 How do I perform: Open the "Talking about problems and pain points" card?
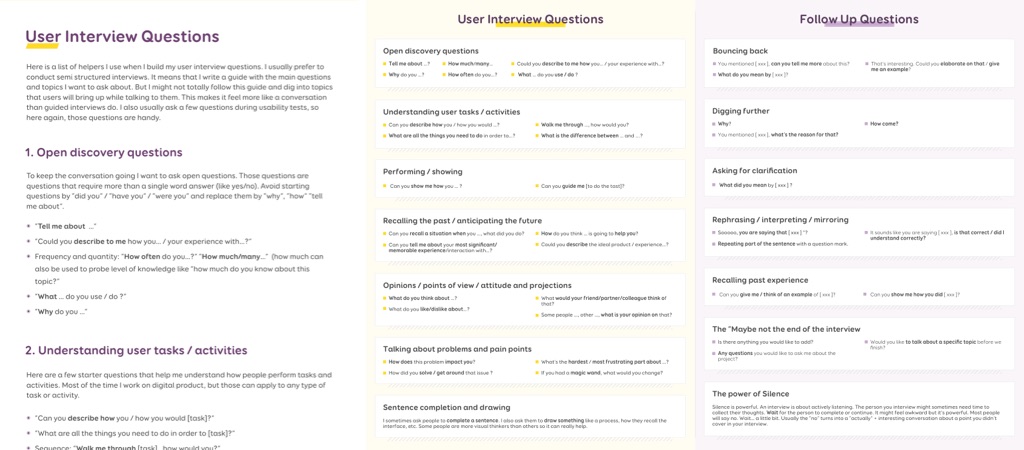point(530,361)
